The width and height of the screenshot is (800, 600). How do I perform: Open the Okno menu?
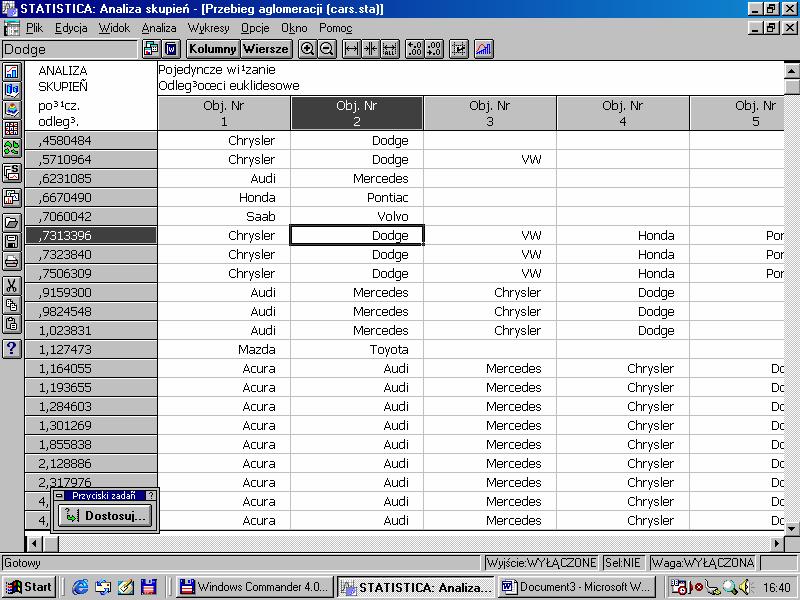click(294, 28)
